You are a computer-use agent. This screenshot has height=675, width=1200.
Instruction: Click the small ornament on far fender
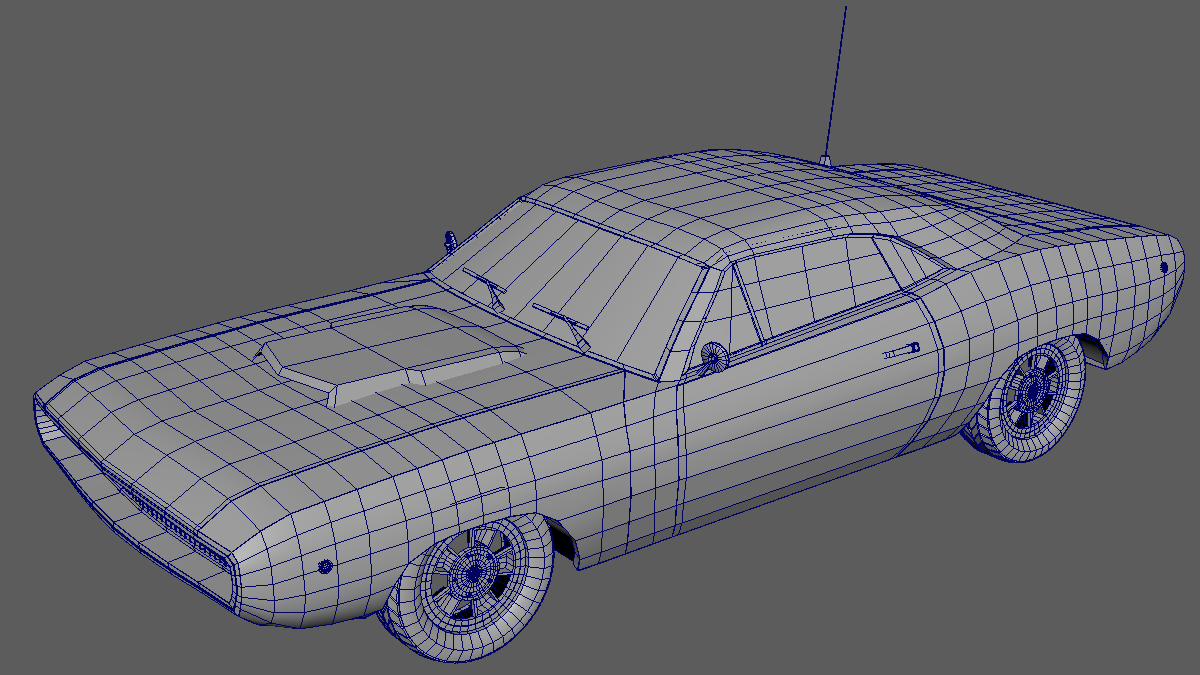pyautogui.click(x=451, y=239)
